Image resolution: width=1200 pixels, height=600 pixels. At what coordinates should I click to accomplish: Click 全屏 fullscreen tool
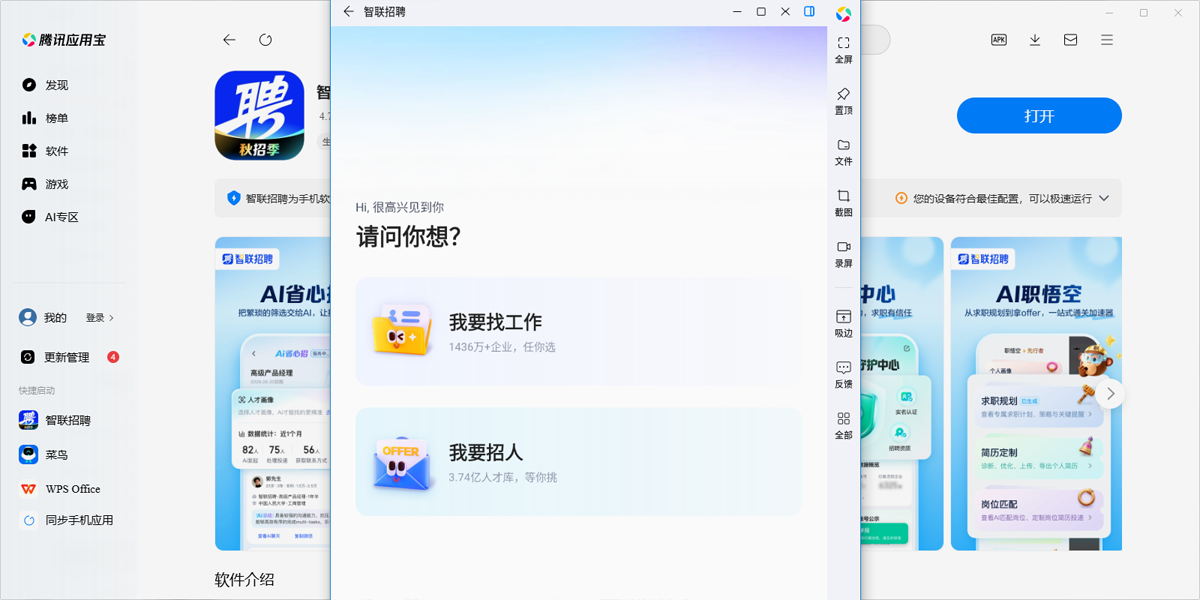tap(844, 50)
